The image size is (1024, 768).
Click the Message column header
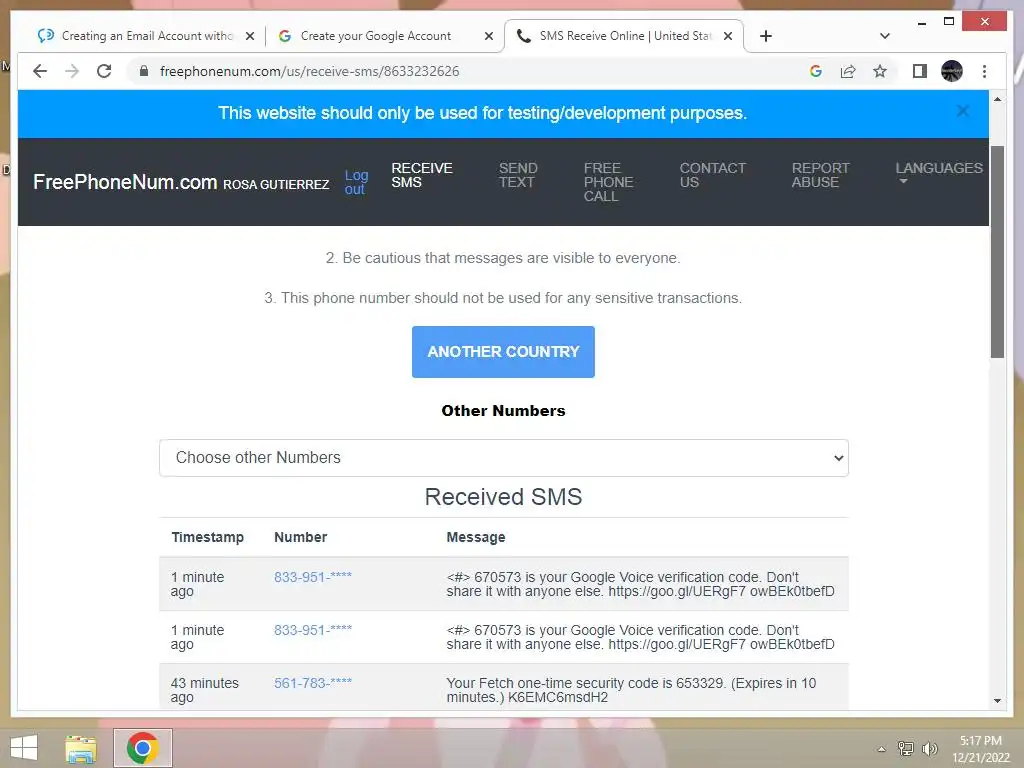pyautogui.click(x=475, y=537)
